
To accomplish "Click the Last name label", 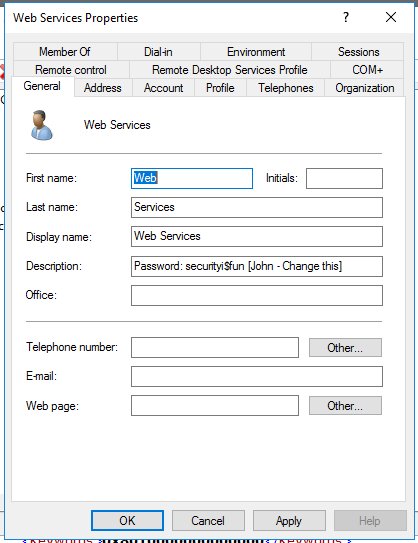I will (x=52, y=207).
